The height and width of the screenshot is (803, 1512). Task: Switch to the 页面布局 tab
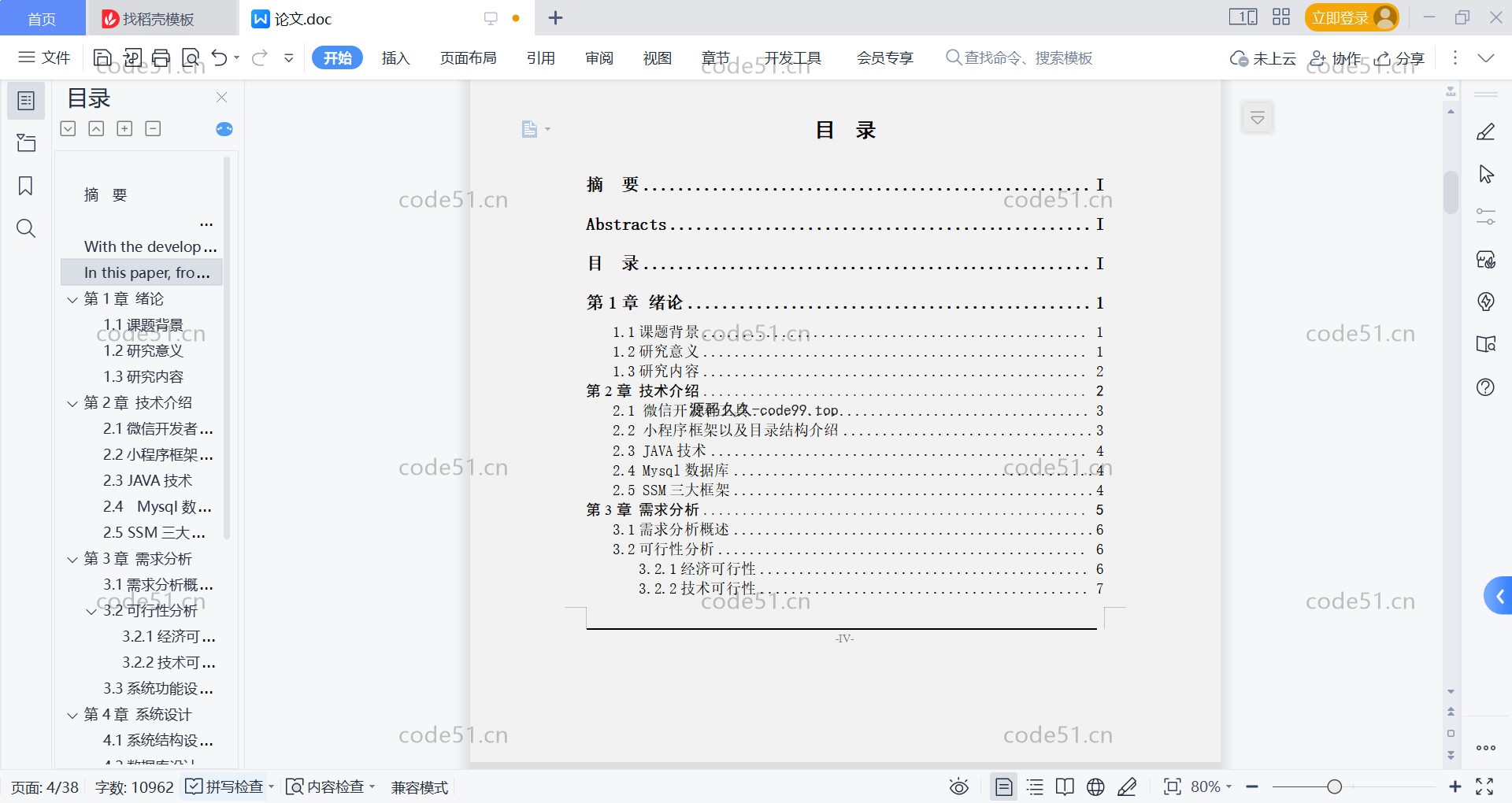[x=468, y=57]
